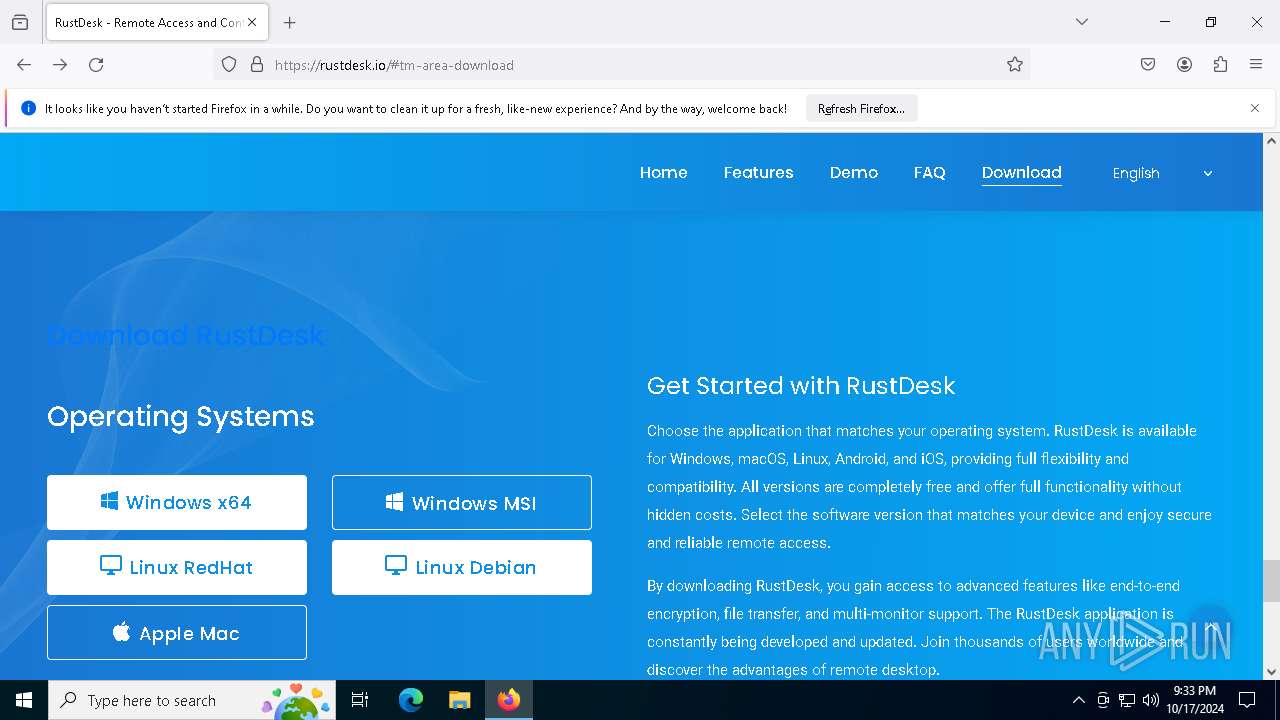Click Get Started with RustDesk heading
The width and height of the screenshot is (1280, 720).
pos(801,385)
